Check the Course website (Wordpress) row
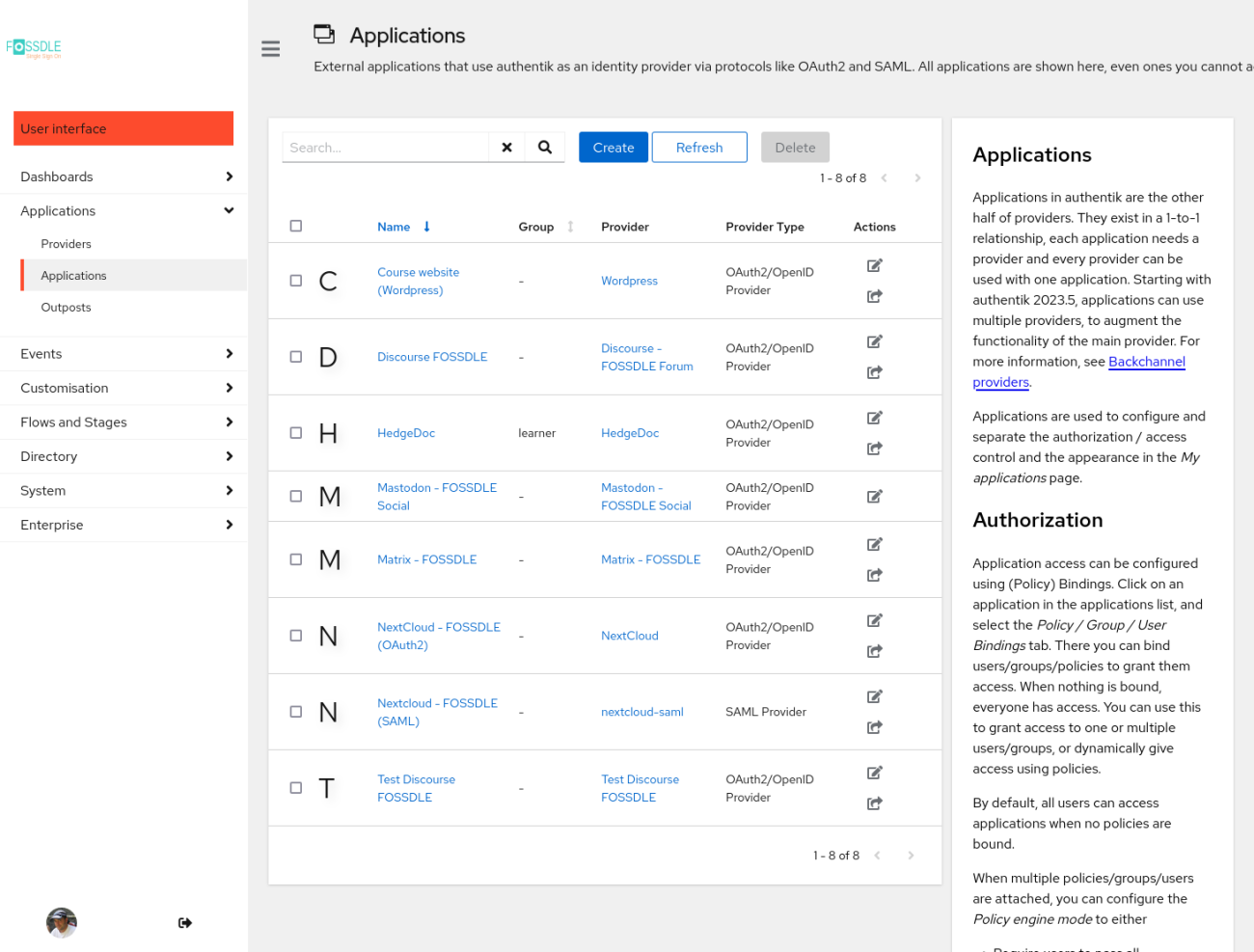The width and height of the screenshot is (1254, 952). [x=296, y=281]
